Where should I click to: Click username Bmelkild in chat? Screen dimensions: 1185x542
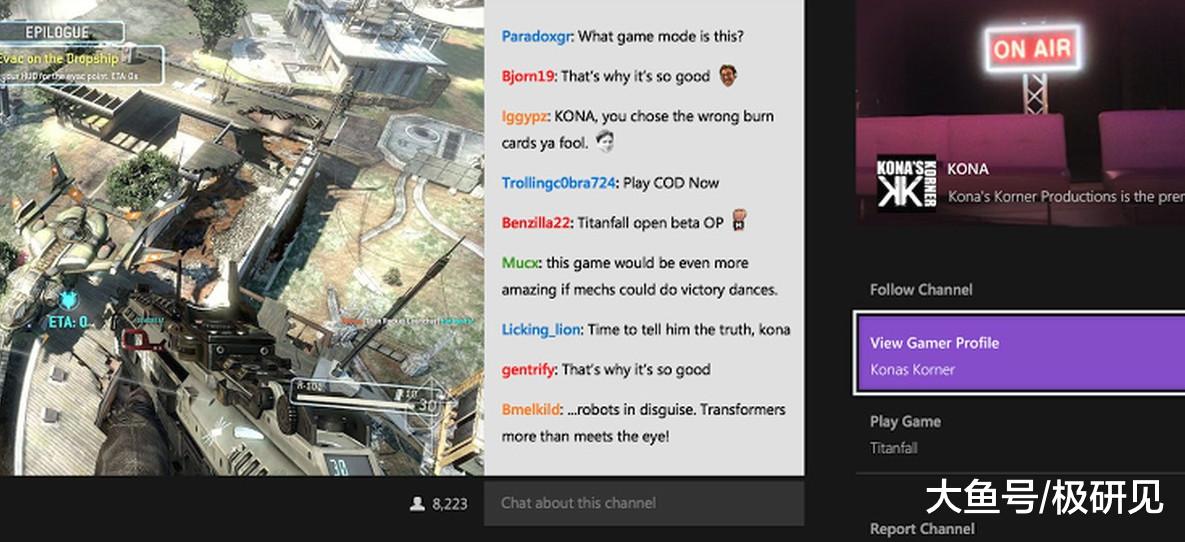(531, 410)
